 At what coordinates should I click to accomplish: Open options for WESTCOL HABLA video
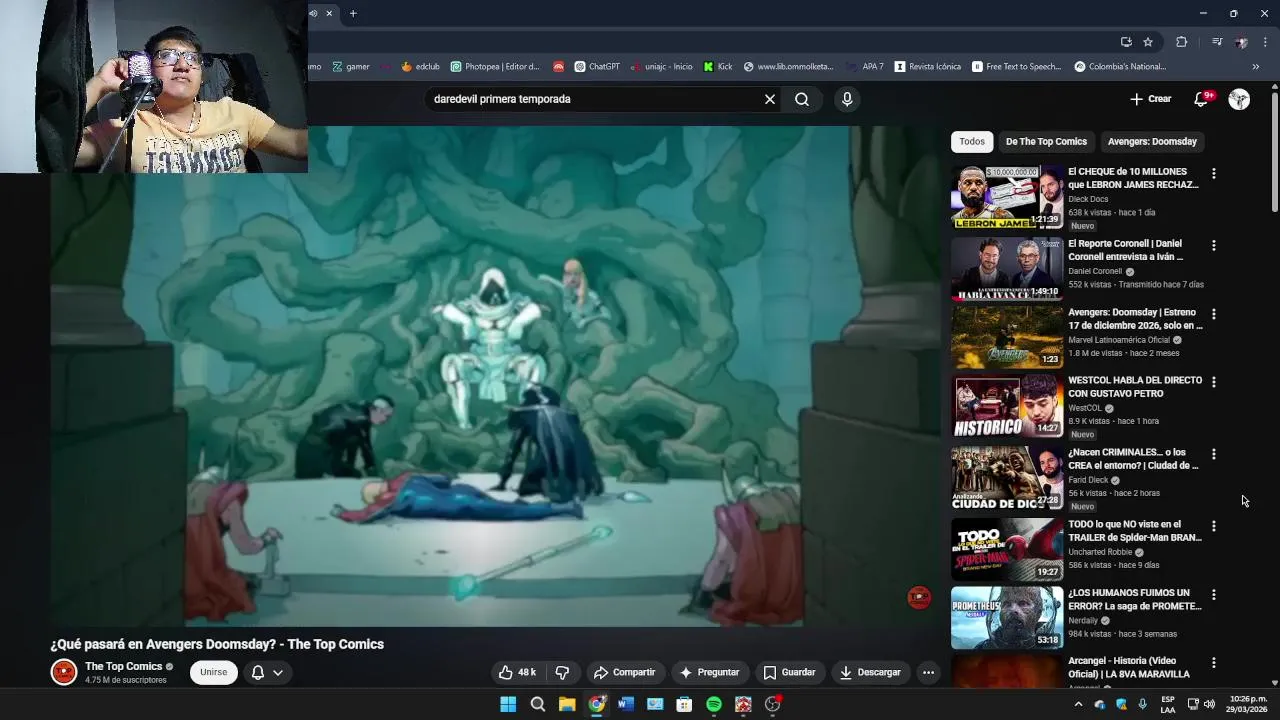(x=1213, y=382)
